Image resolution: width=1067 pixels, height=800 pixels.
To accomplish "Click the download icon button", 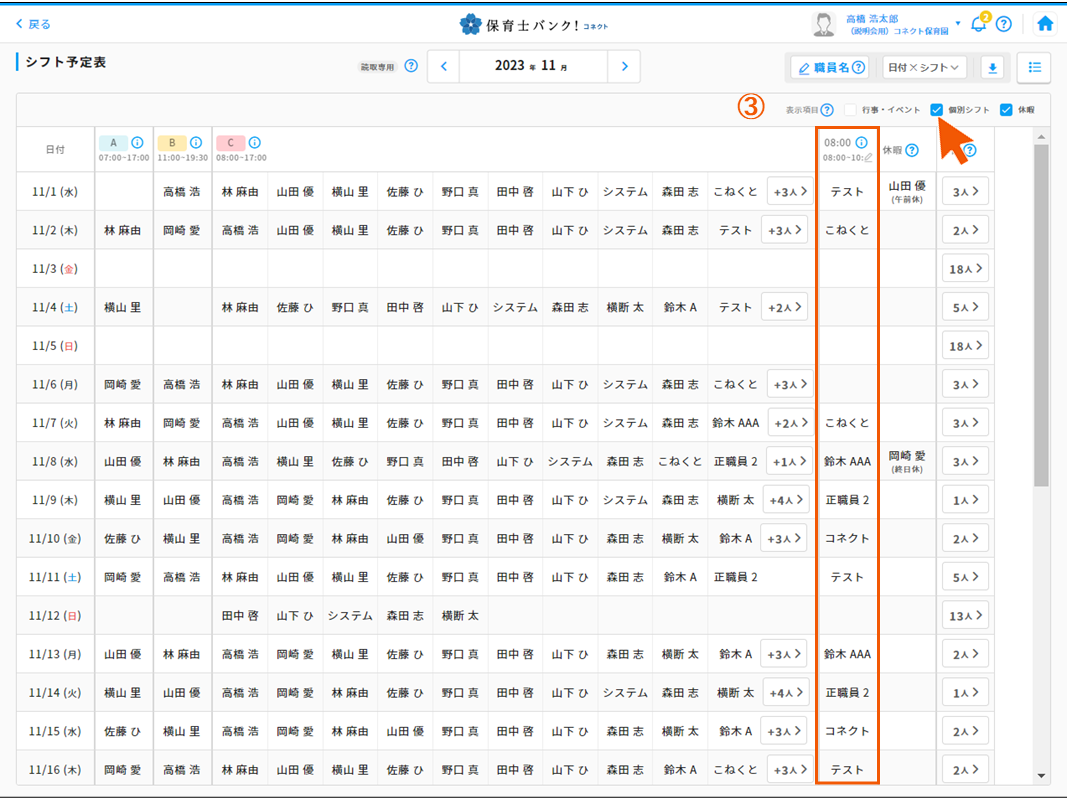I will [x=992, y=67].
